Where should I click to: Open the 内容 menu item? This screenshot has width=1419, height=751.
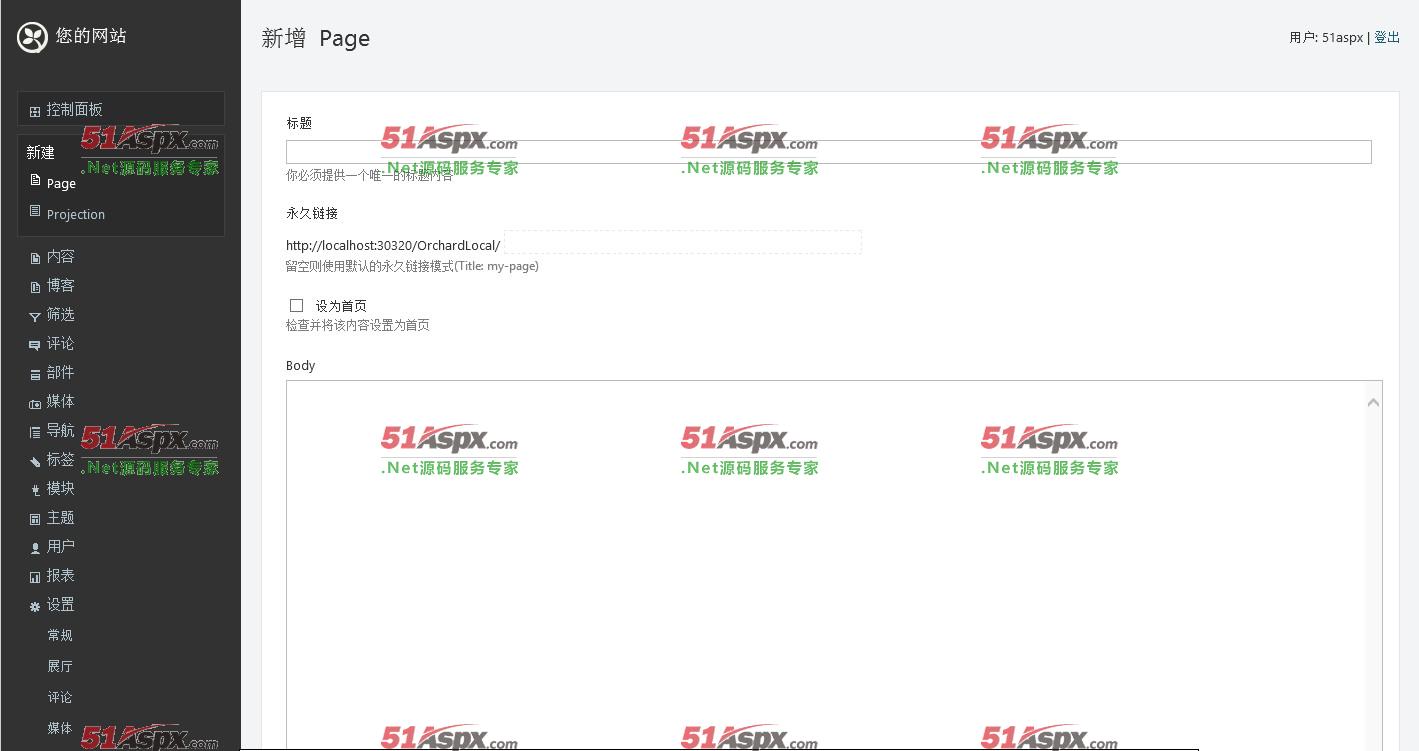tap(60, 257)
